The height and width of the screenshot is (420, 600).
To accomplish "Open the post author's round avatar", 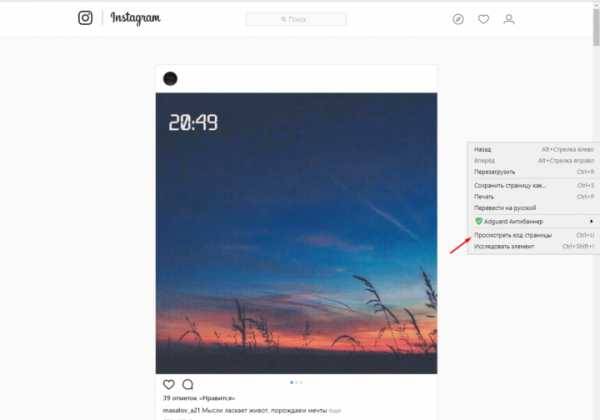I will [x=170, y=78].
